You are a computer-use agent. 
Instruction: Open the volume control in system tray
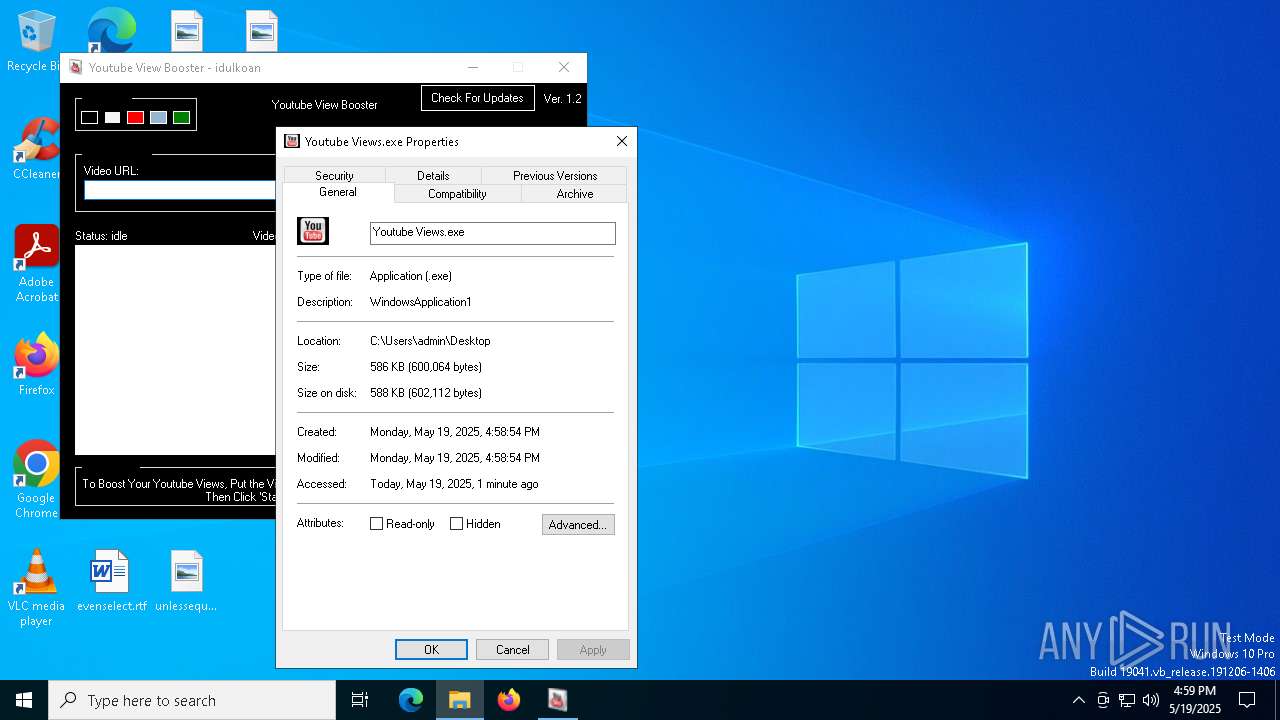click(x=1151, y=700)
